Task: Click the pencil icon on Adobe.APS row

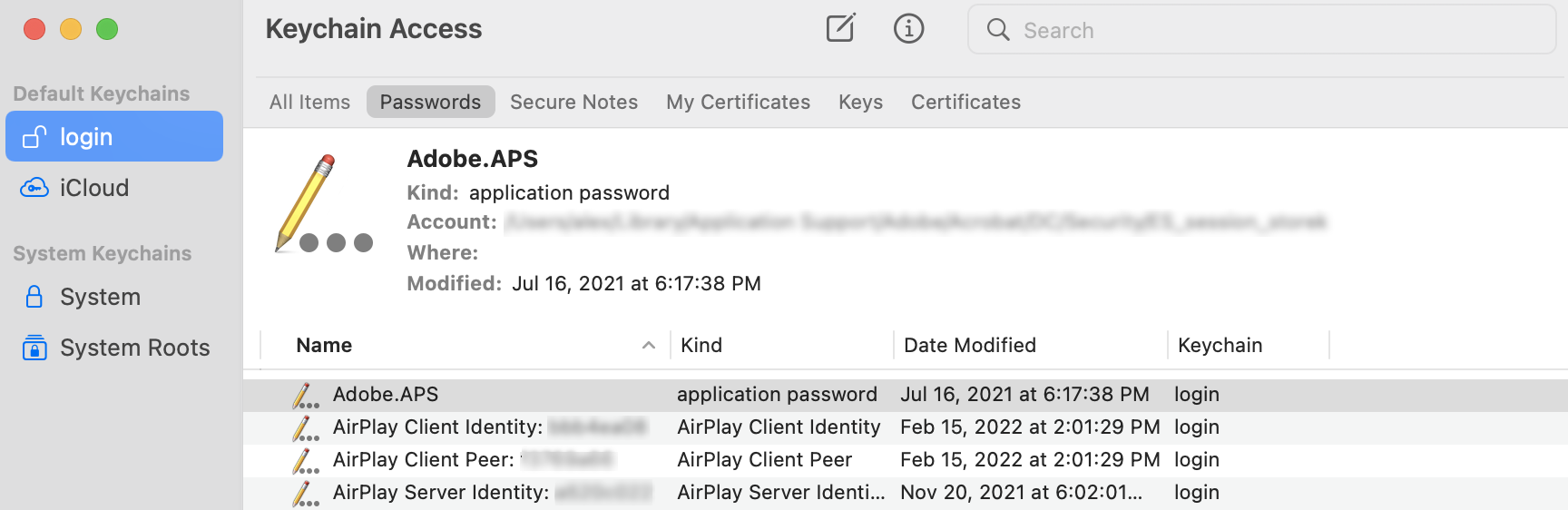Action: [x=305, y=395]
